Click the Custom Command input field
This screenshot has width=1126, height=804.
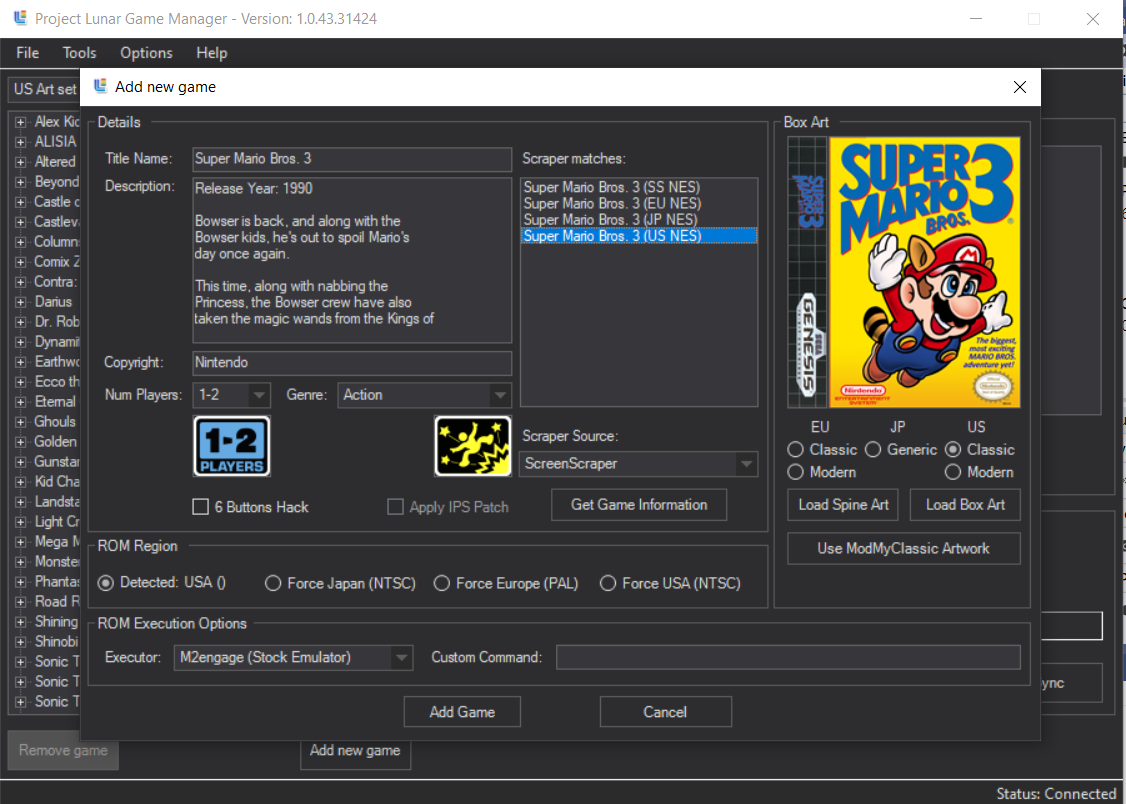coord(788,658)
